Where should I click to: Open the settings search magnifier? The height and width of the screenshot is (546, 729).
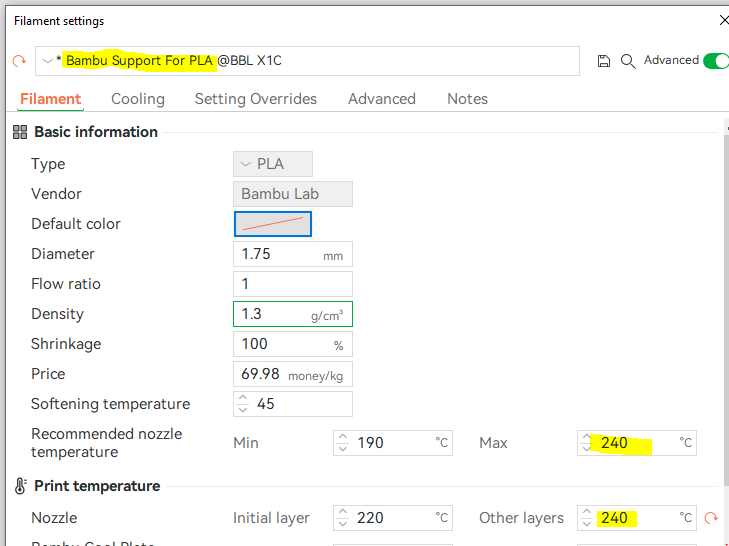click(628, 61)
